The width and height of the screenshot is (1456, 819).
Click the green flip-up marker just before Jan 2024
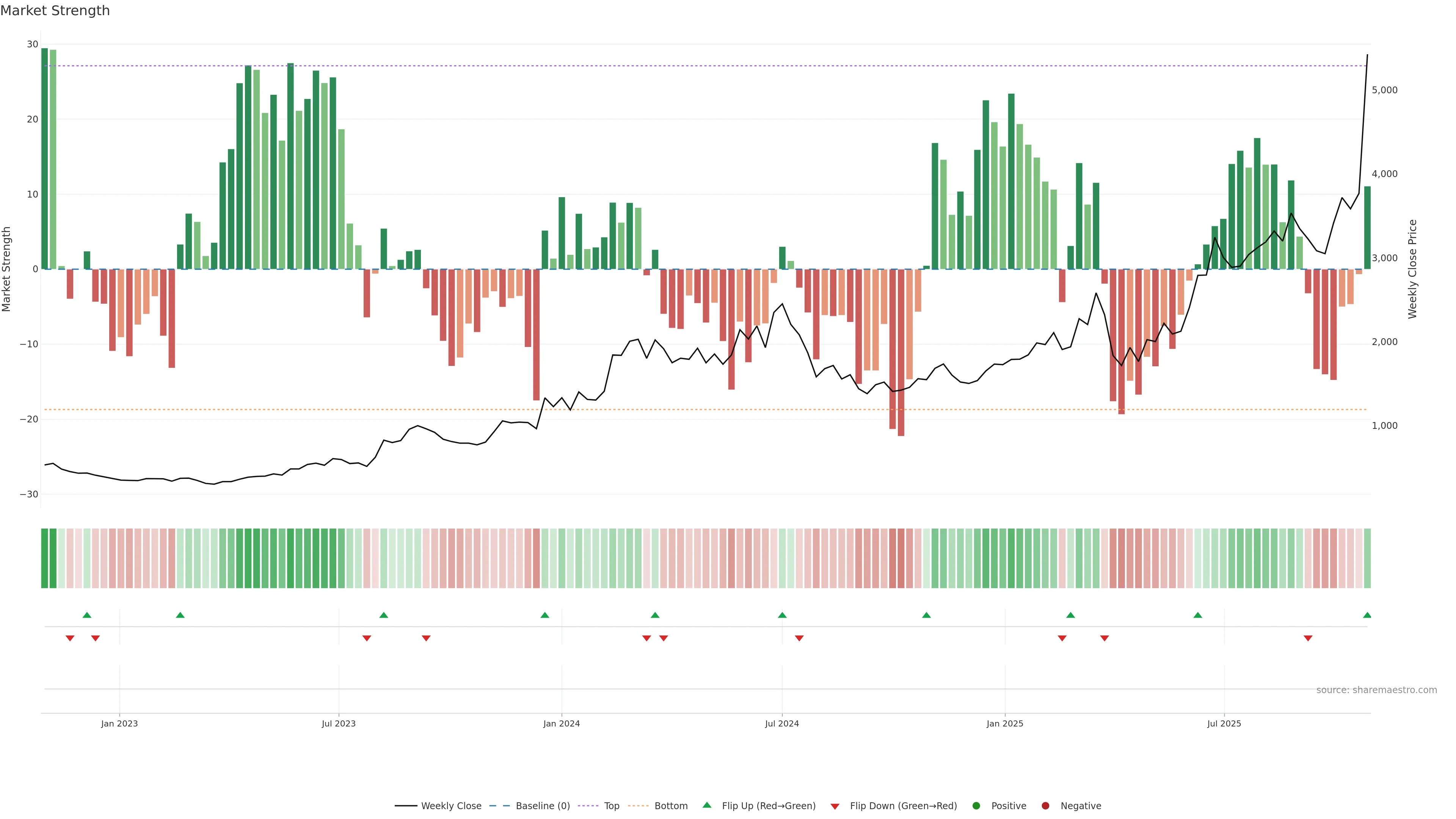click(x=545, y=615)
